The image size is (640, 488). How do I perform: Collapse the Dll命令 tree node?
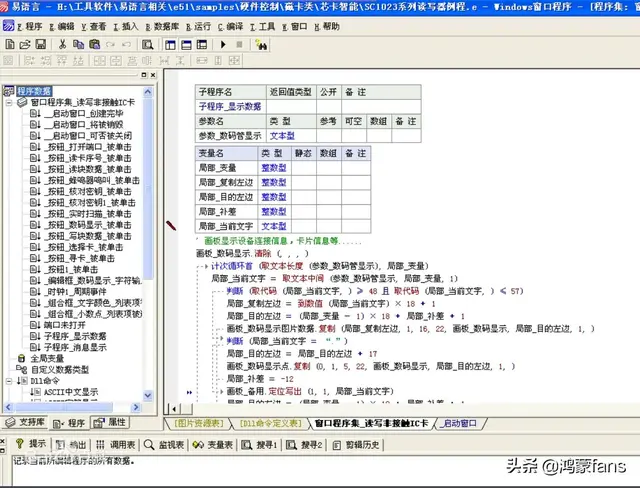(10, 381)
